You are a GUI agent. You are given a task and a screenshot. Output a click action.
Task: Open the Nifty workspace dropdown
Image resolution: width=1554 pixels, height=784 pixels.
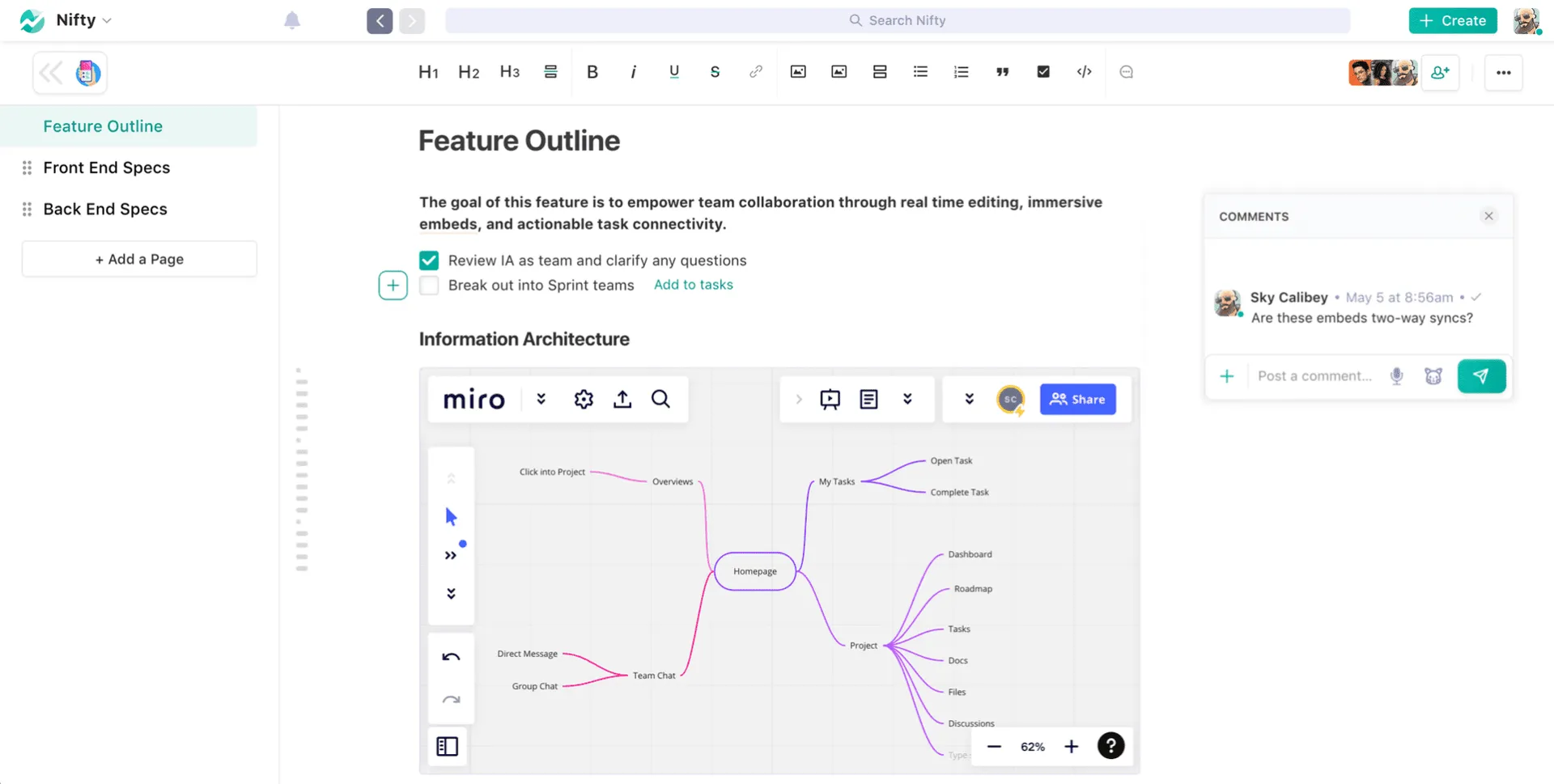tap(106, 20)
